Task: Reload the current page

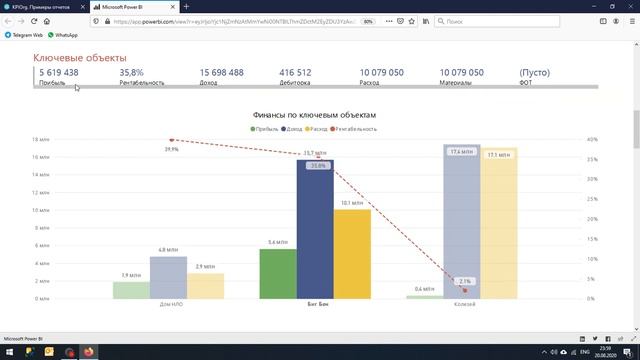Action: click(x=34, y=21)
